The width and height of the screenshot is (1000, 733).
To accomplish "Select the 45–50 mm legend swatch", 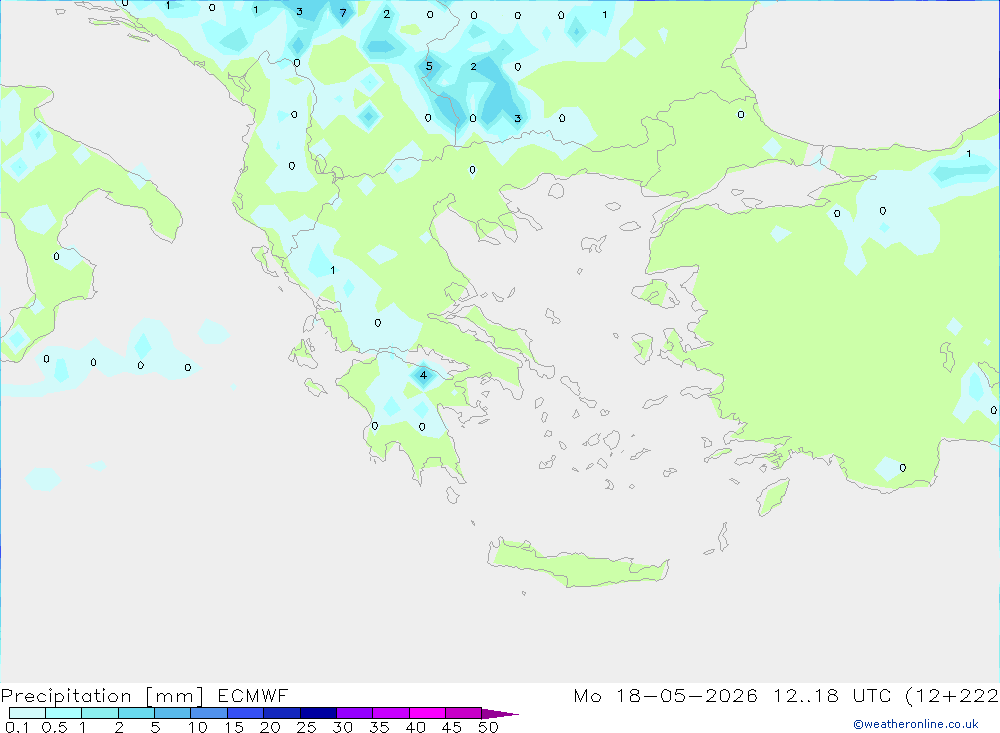I will [463, 713].
